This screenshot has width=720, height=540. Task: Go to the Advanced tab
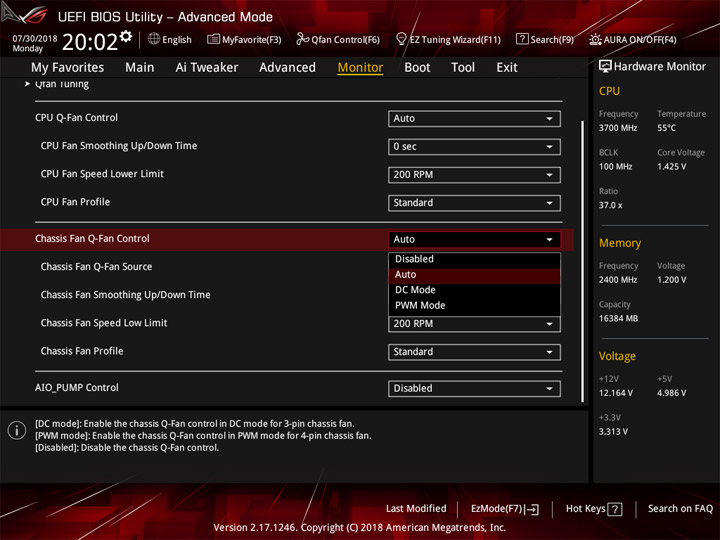tap(287, 68)
